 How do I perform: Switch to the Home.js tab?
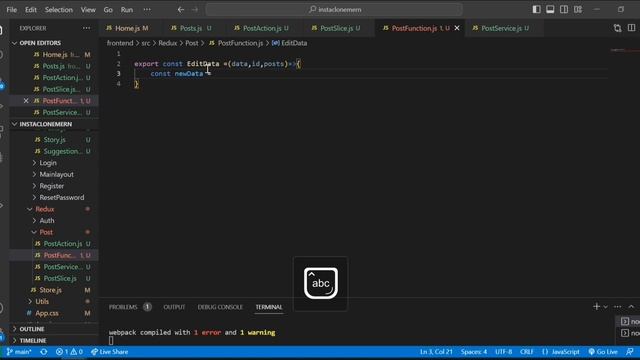[131, 28]
